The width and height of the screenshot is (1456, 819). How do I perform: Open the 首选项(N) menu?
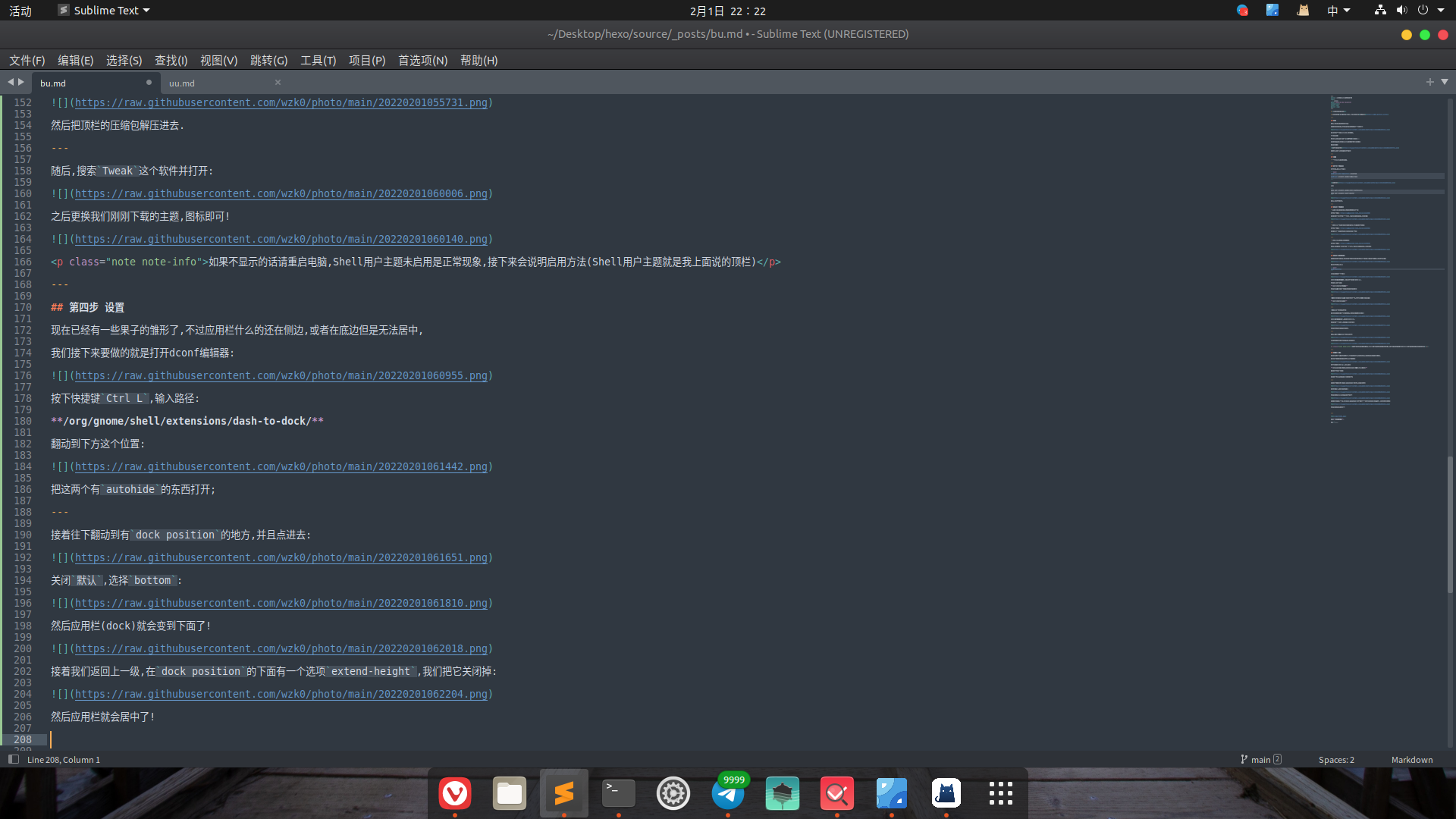[x=422, y=61]
